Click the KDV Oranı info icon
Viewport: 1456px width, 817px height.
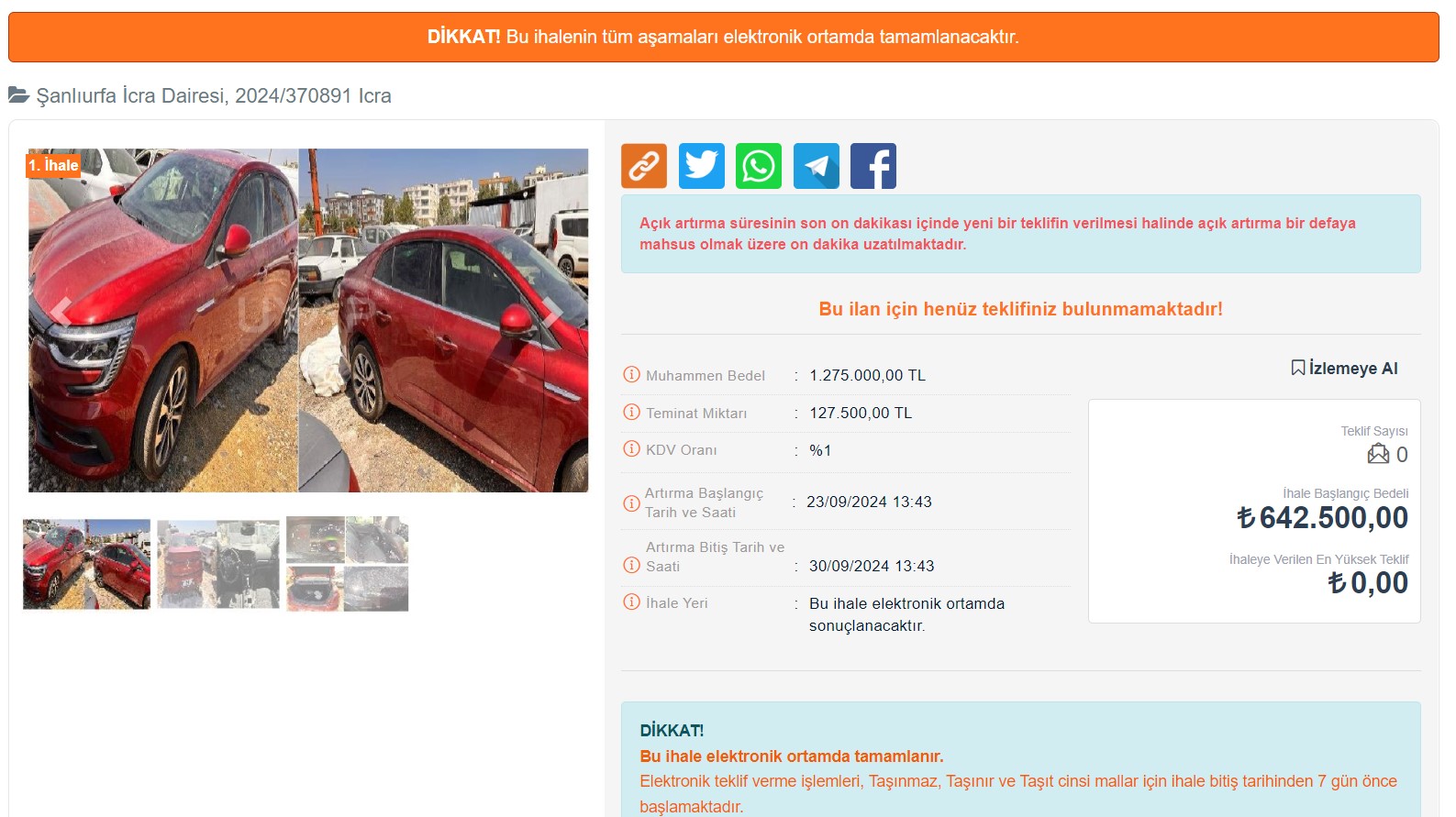tap(631, 448)
